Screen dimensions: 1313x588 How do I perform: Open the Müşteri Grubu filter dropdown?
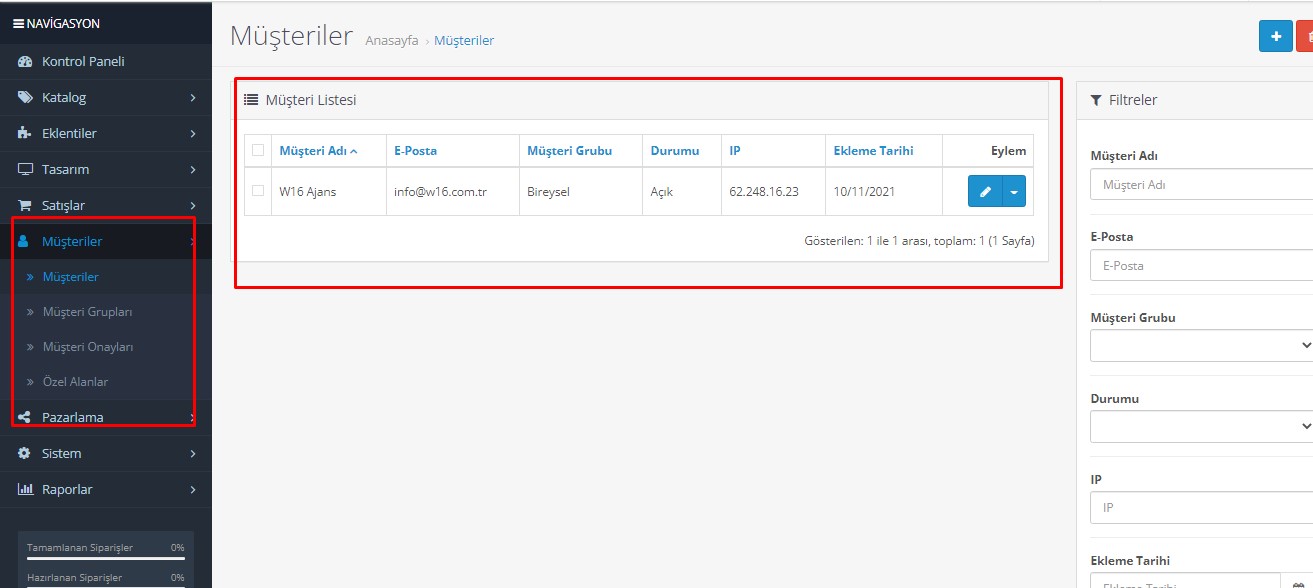point(1201,345)
